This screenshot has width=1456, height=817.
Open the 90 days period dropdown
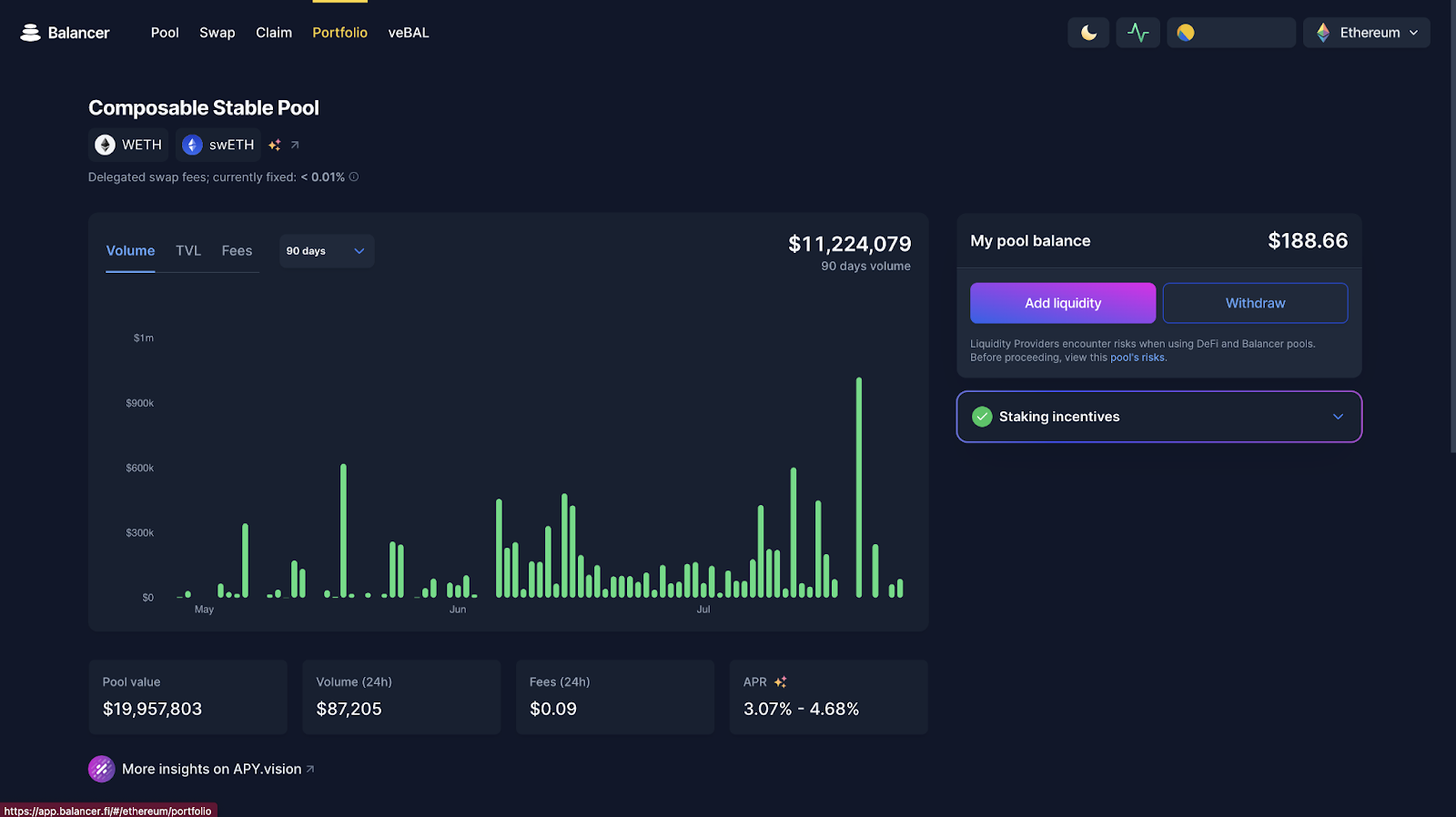(327, 251)
